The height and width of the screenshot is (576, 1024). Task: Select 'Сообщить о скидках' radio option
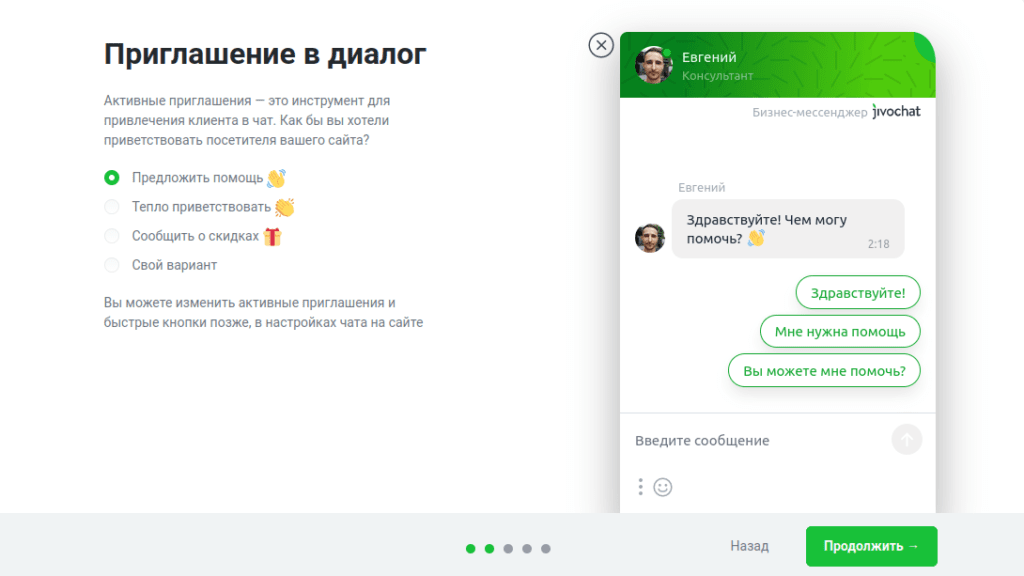click(x=112, y=236)
